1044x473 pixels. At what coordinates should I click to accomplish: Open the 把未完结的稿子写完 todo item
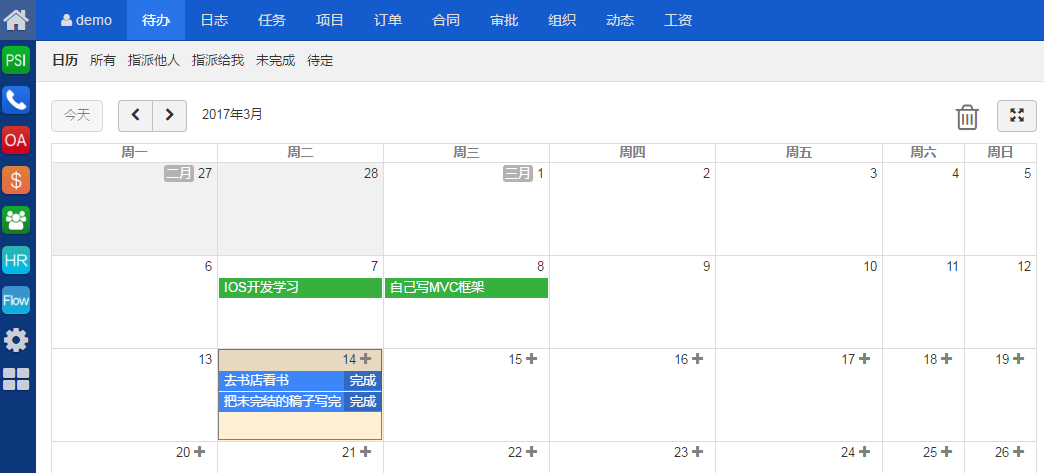coord(282,402)
